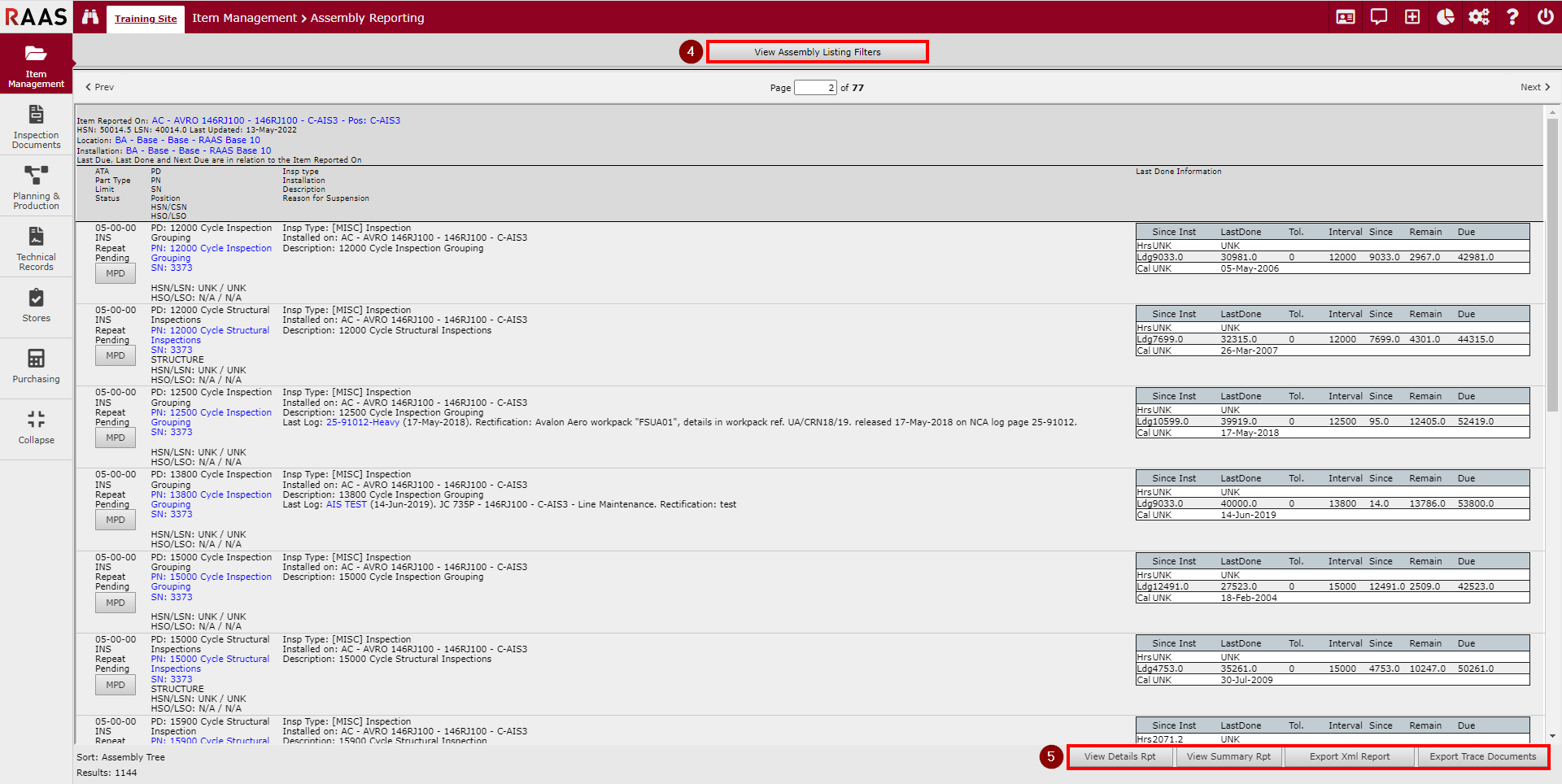Click Export Xml Report button
Screen dimensions: 1562x784
1349,756
